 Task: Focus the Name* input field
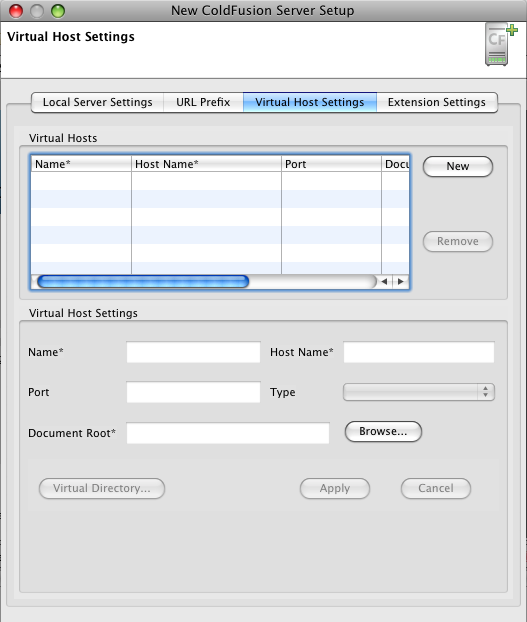point(194,352)
